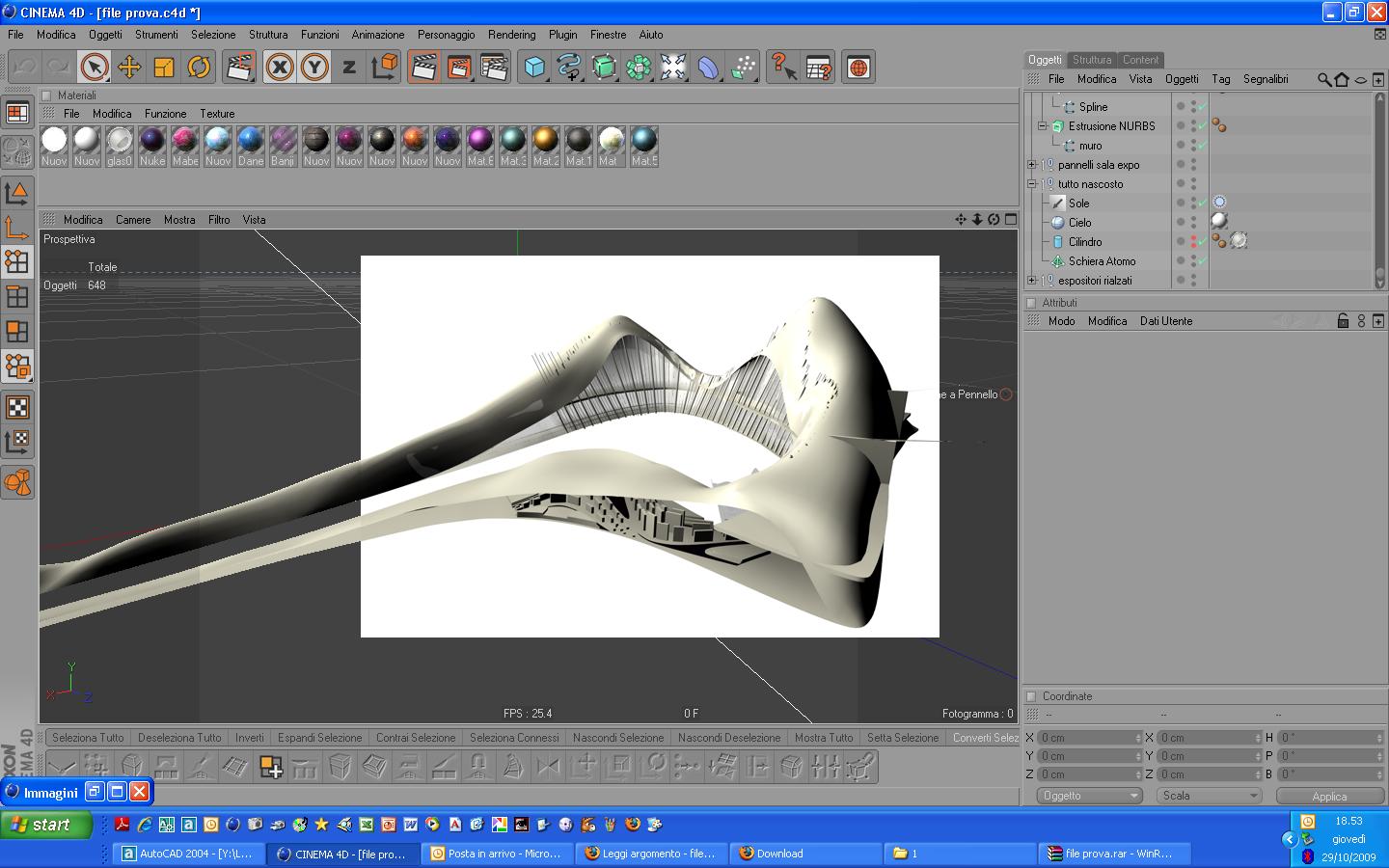Screen dimensions: 1389x868
Task: Toggle the Y-axis lock button
Action: point(314,67)
